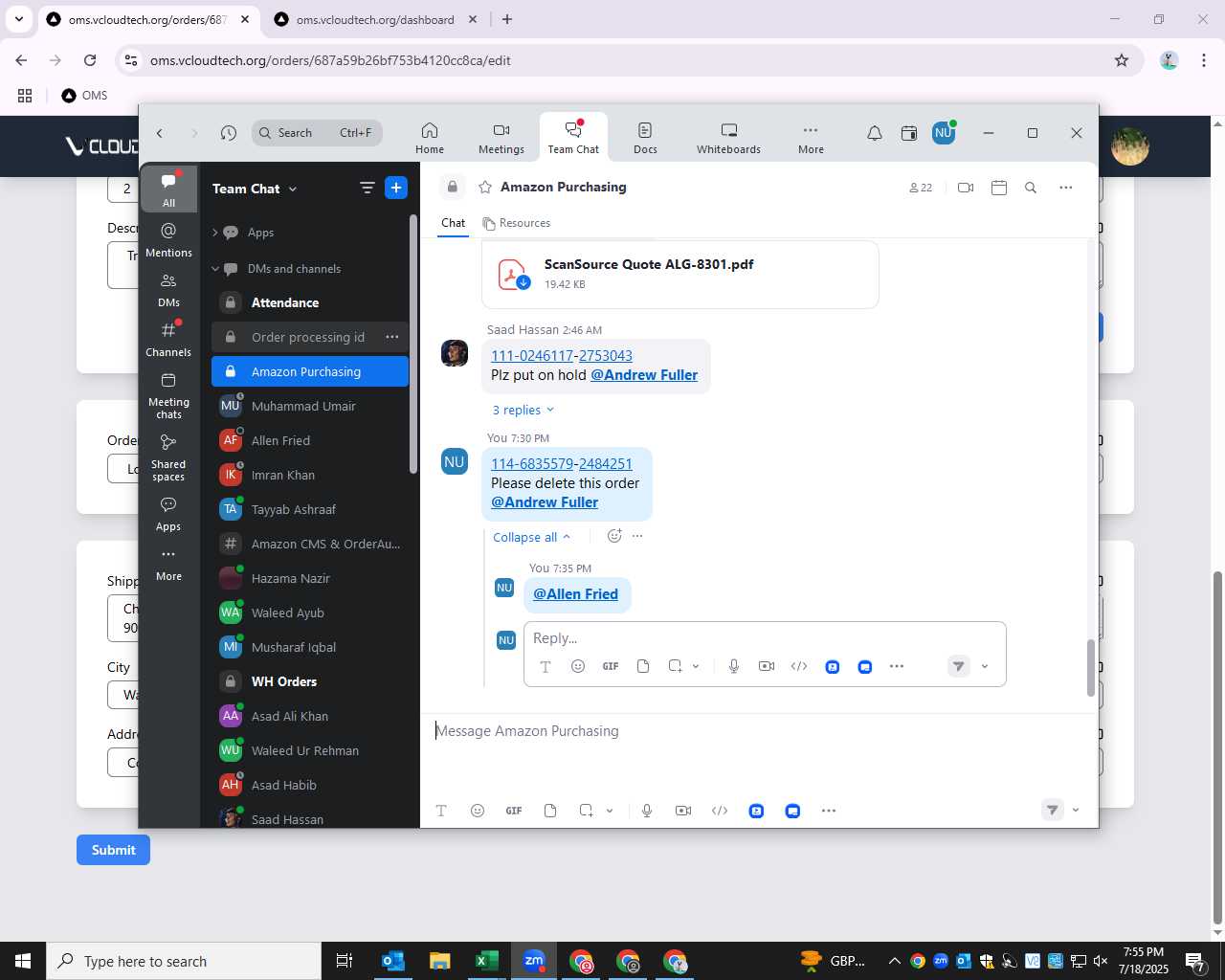Screen dimensions: 1225x980
Task: Open Meetings tab in Zoom
Action: pyautogui.click(x=501, y=138)
